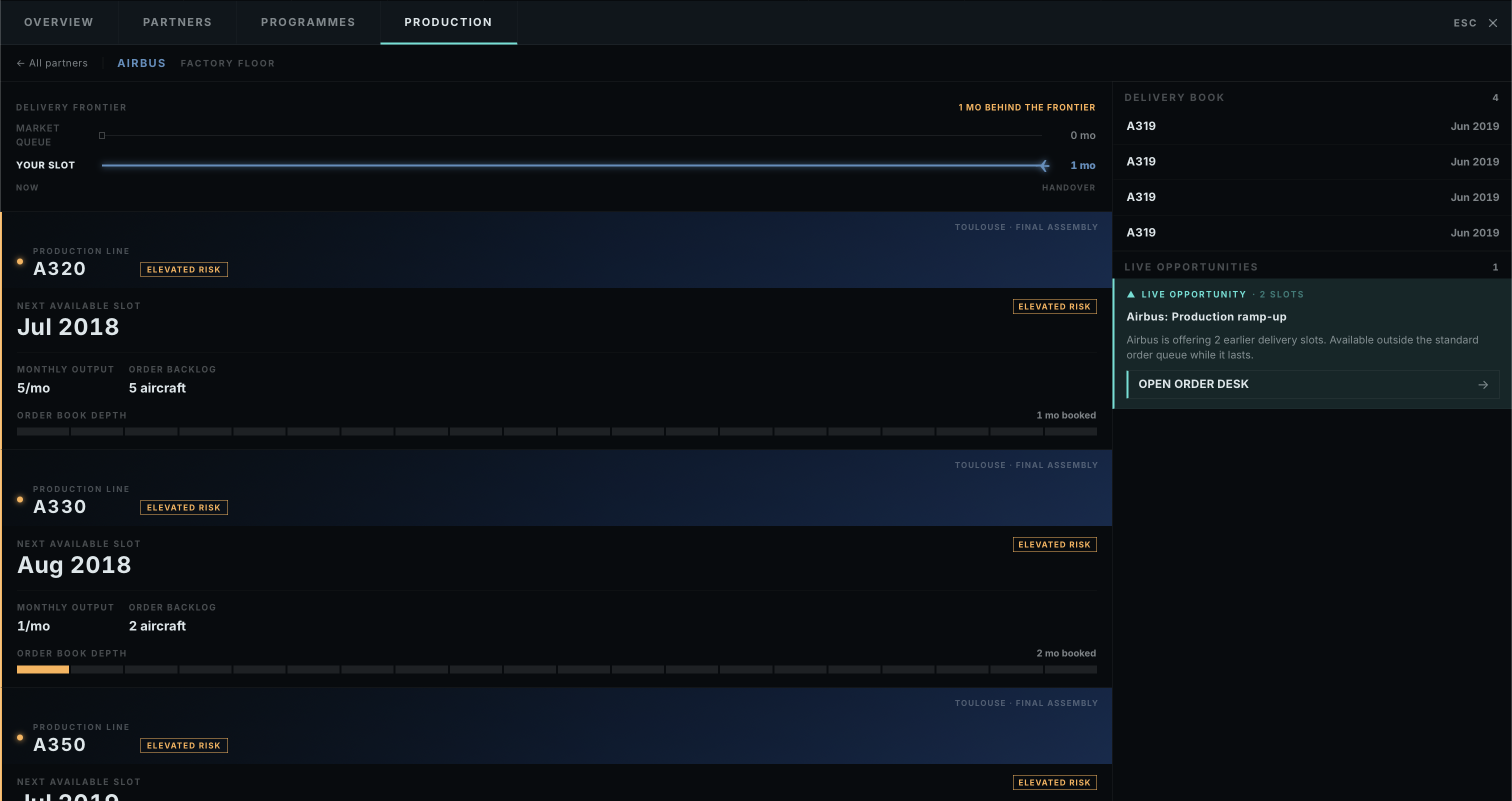Image resolution: width=1512 pixels, height=801 pixels.
Task: Click the "1 mo booked" label
Action: 1066,415
